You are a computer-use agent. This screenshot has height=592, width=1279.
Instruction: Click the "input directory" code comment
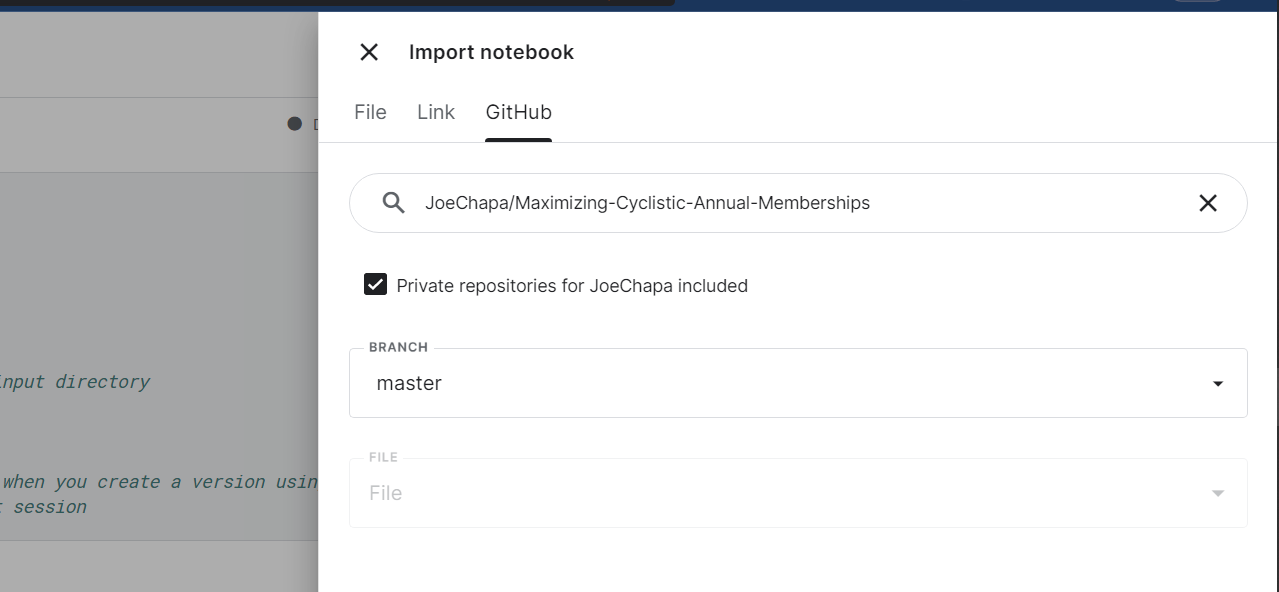pos(76,382)
